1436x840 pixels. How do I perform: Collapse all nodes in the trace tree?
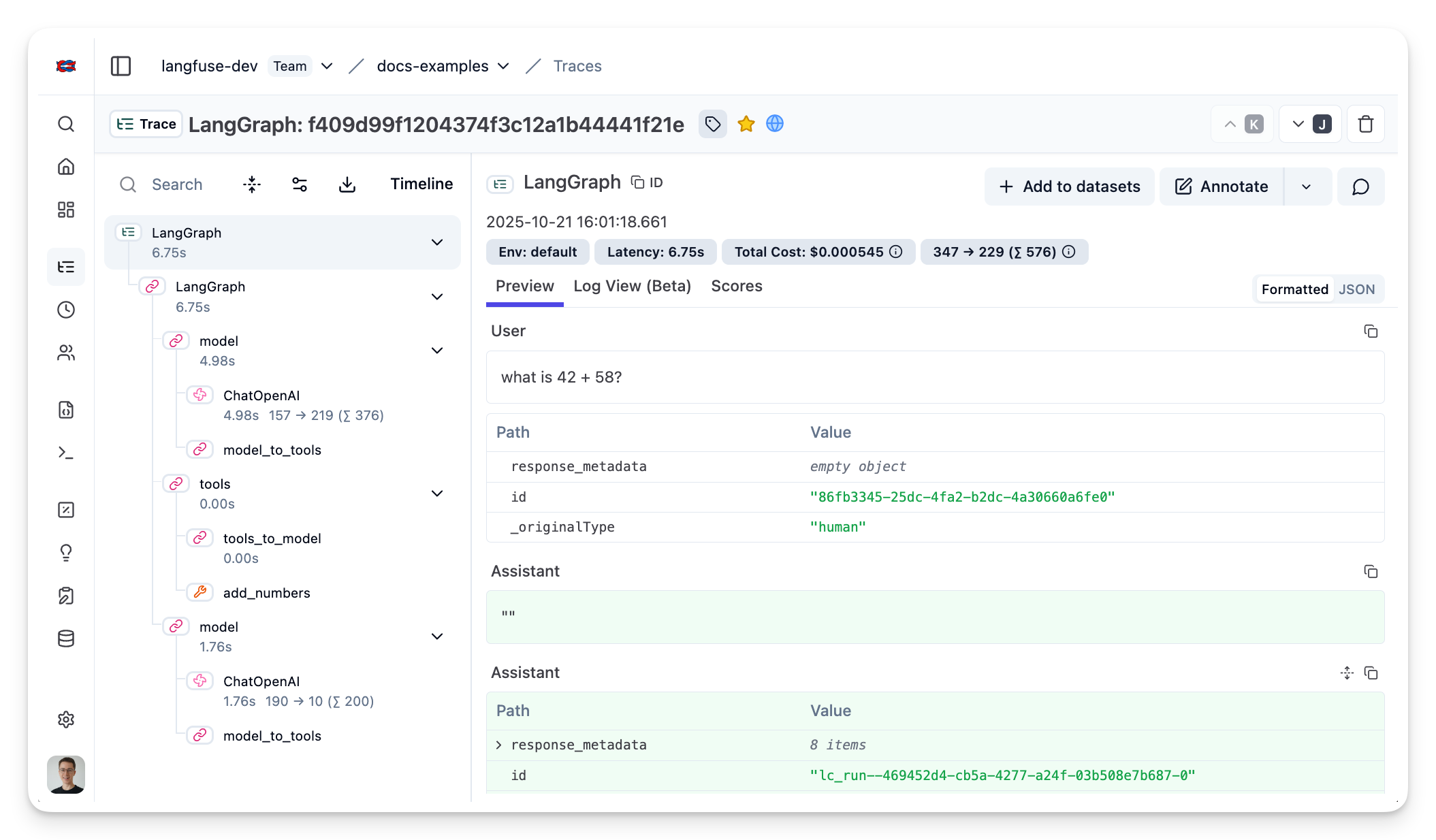(252, 184)
